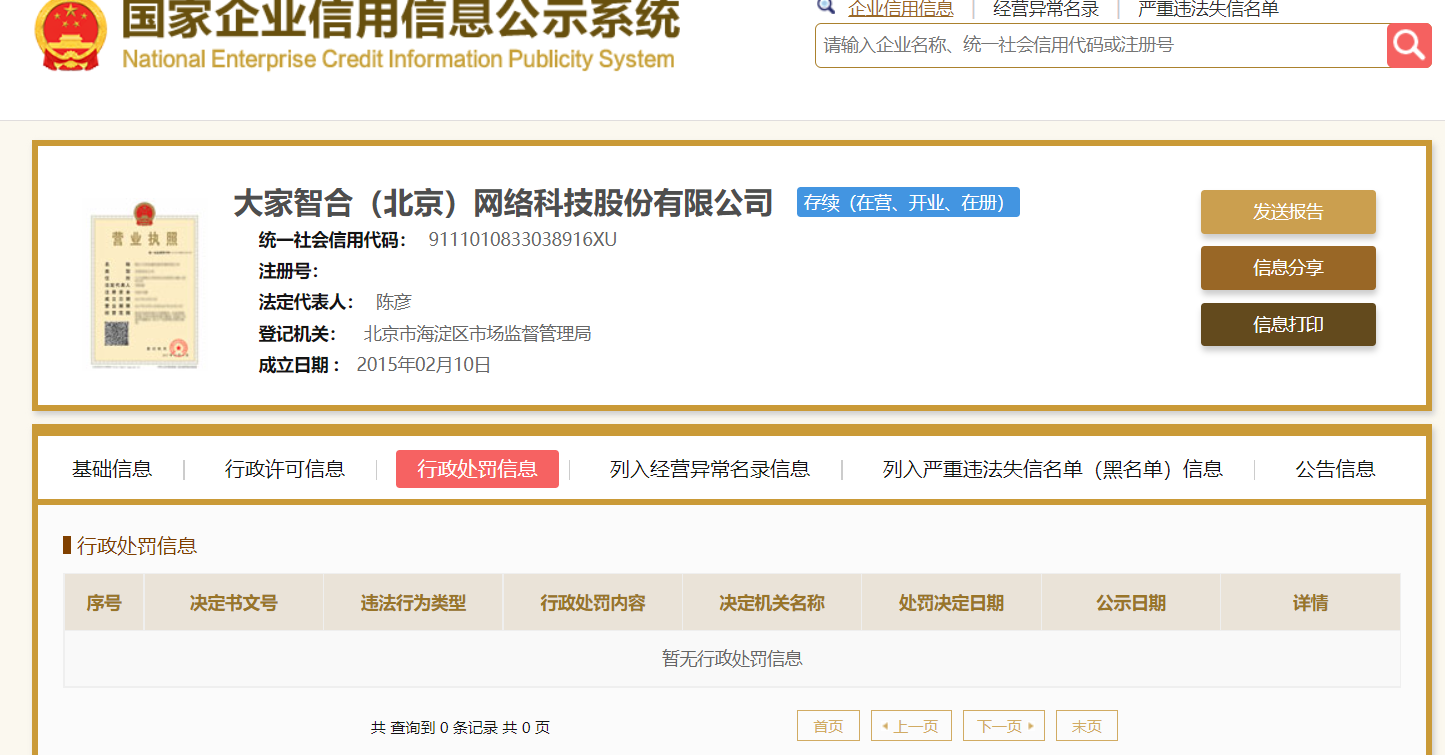Open the 公告信息 tab
The width and height of the screenshot is (1445, 755).
1336,469
